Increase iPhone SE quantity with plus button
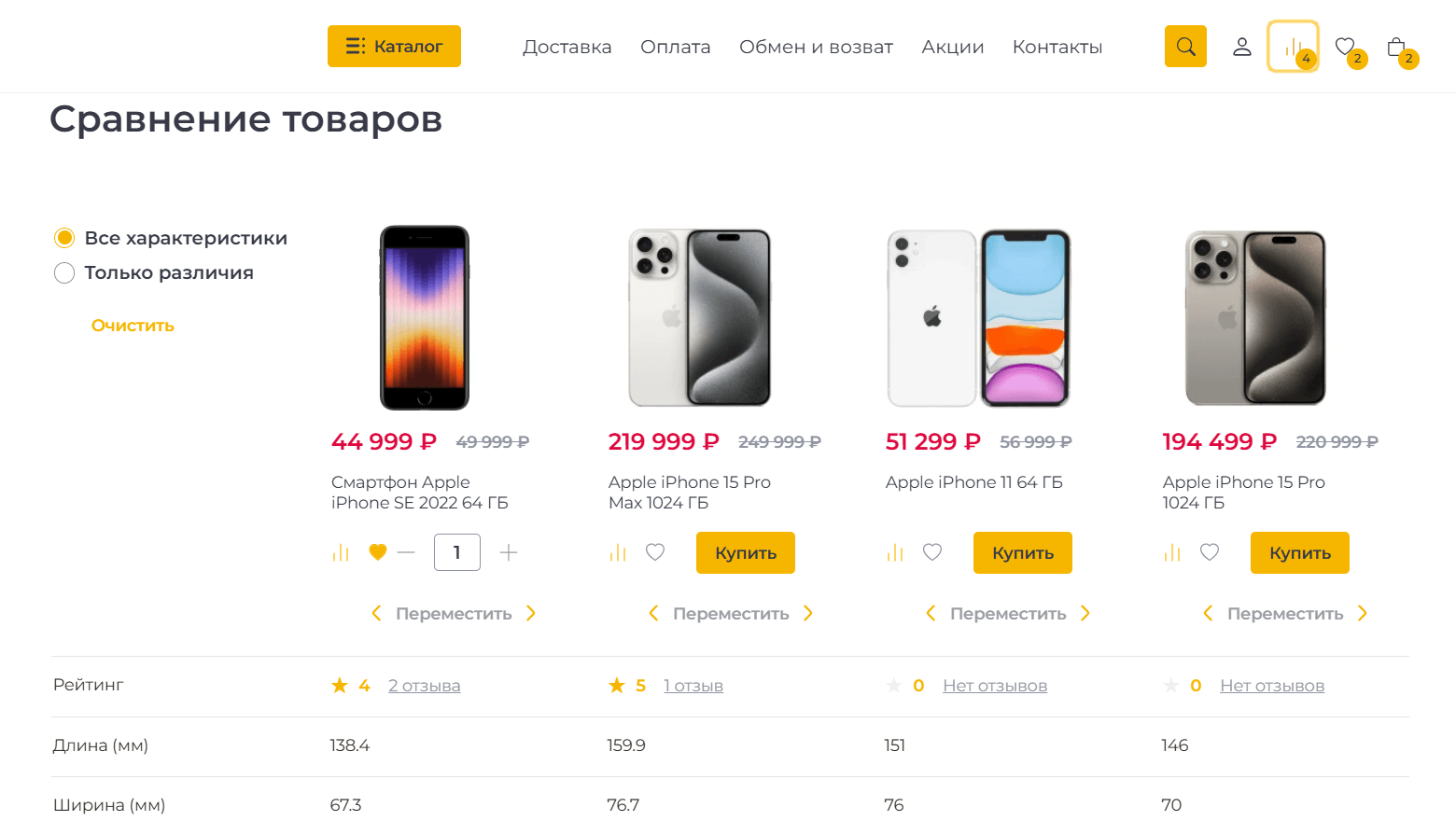The image size is (1456, 835). click(509, 553)
